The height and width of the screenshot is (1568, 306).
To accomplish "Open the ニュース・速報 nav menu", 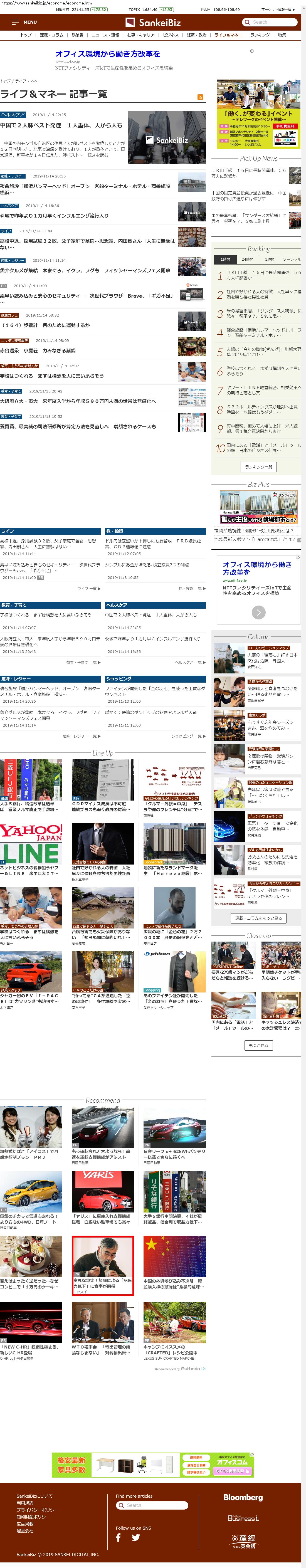I will 105,35.
